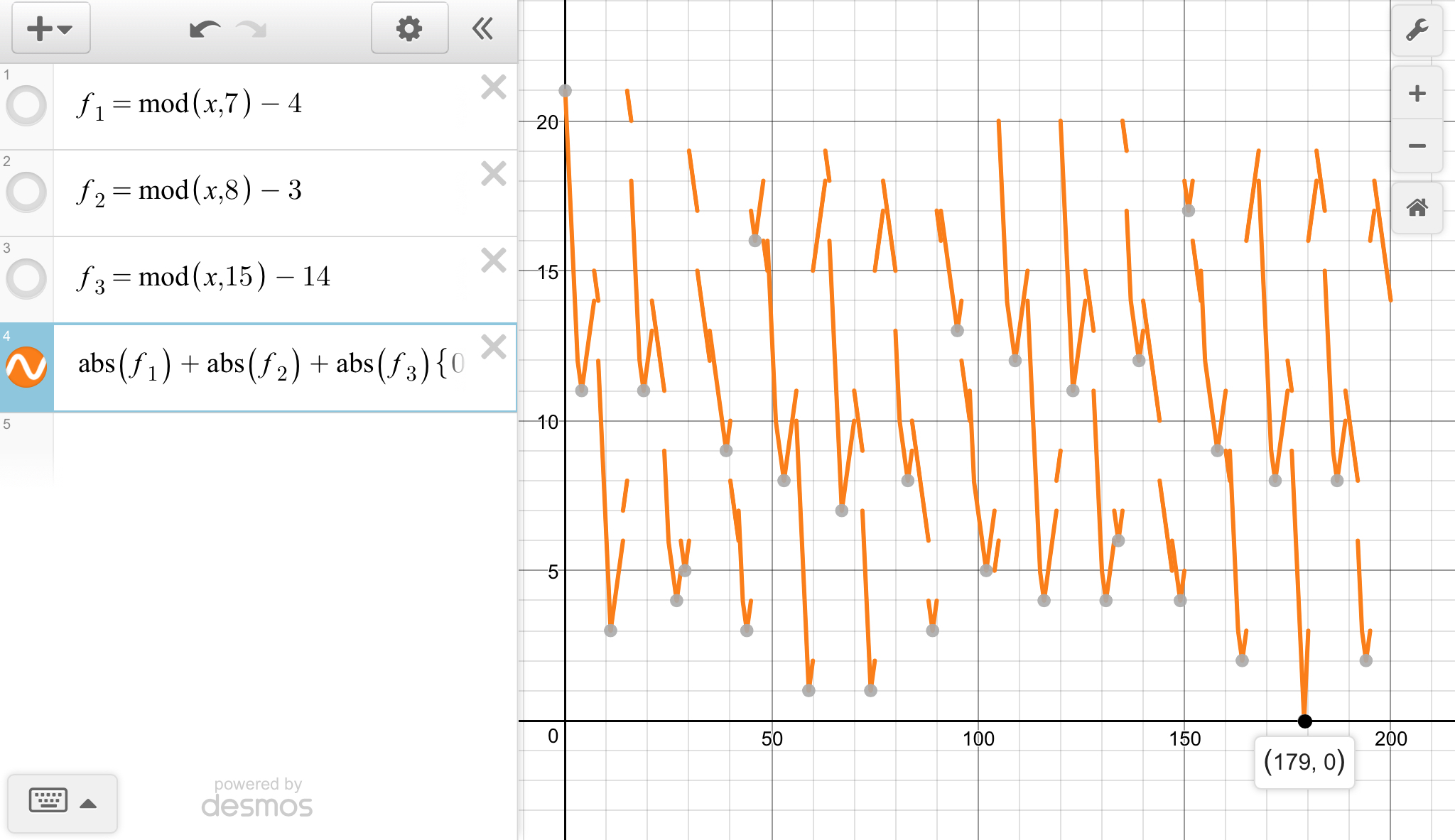Toggle visibility of f1 mod(x,7) expression

point(26,106)
